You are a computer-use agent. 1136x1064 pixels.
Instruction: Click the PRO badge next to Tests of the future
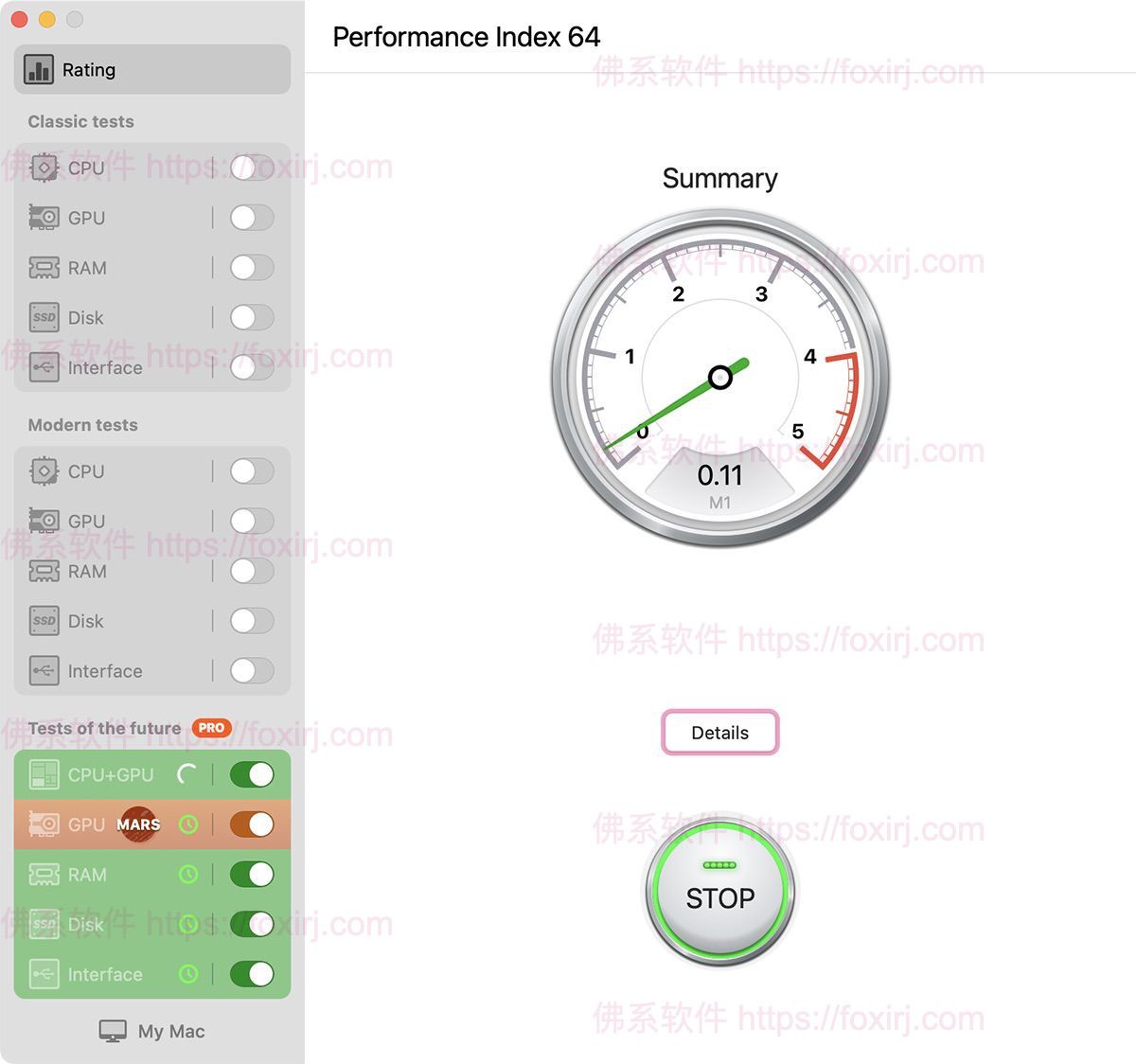[210, 728]
